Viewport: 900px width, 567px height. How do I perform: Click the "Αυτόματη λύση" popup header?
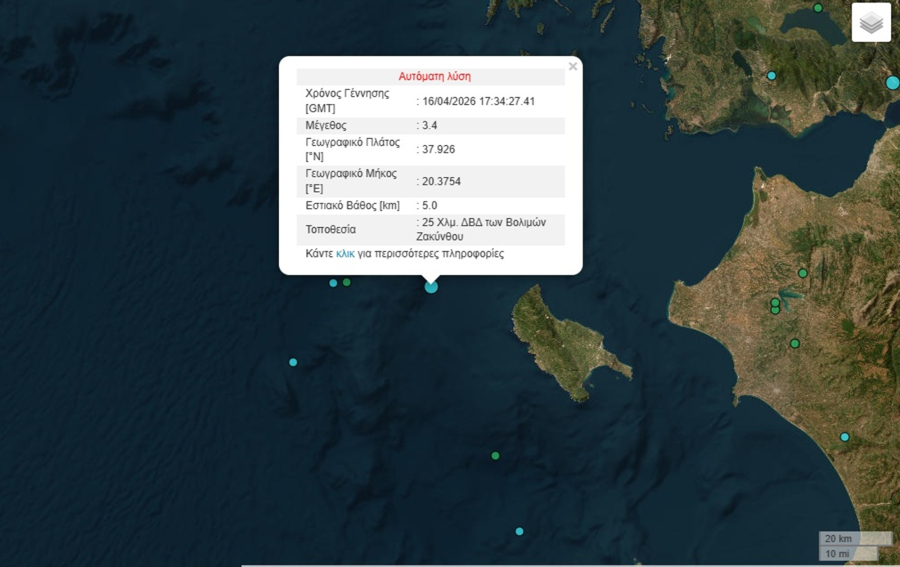[434, 76]
